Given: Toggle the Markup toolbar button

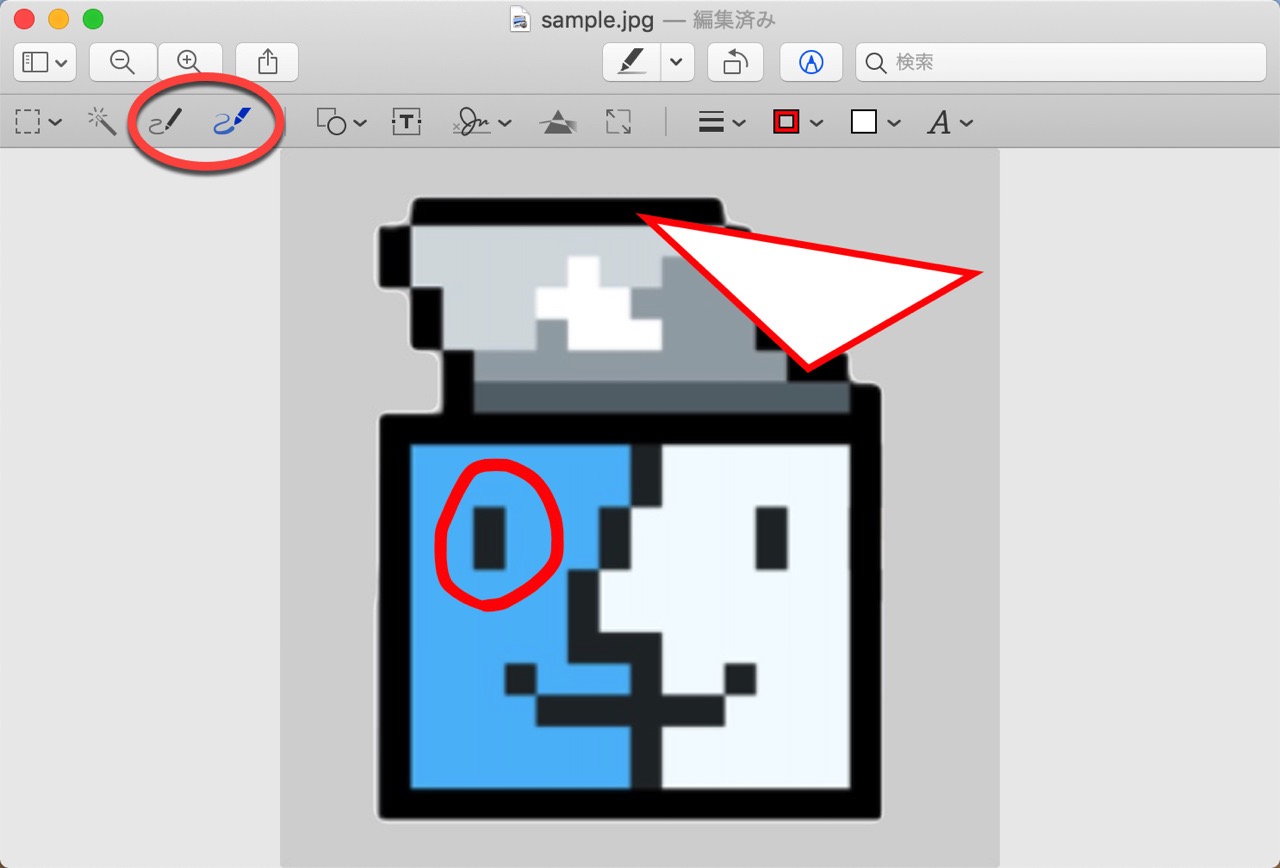Looking at the screenshot, I should (x=811, y=62).
